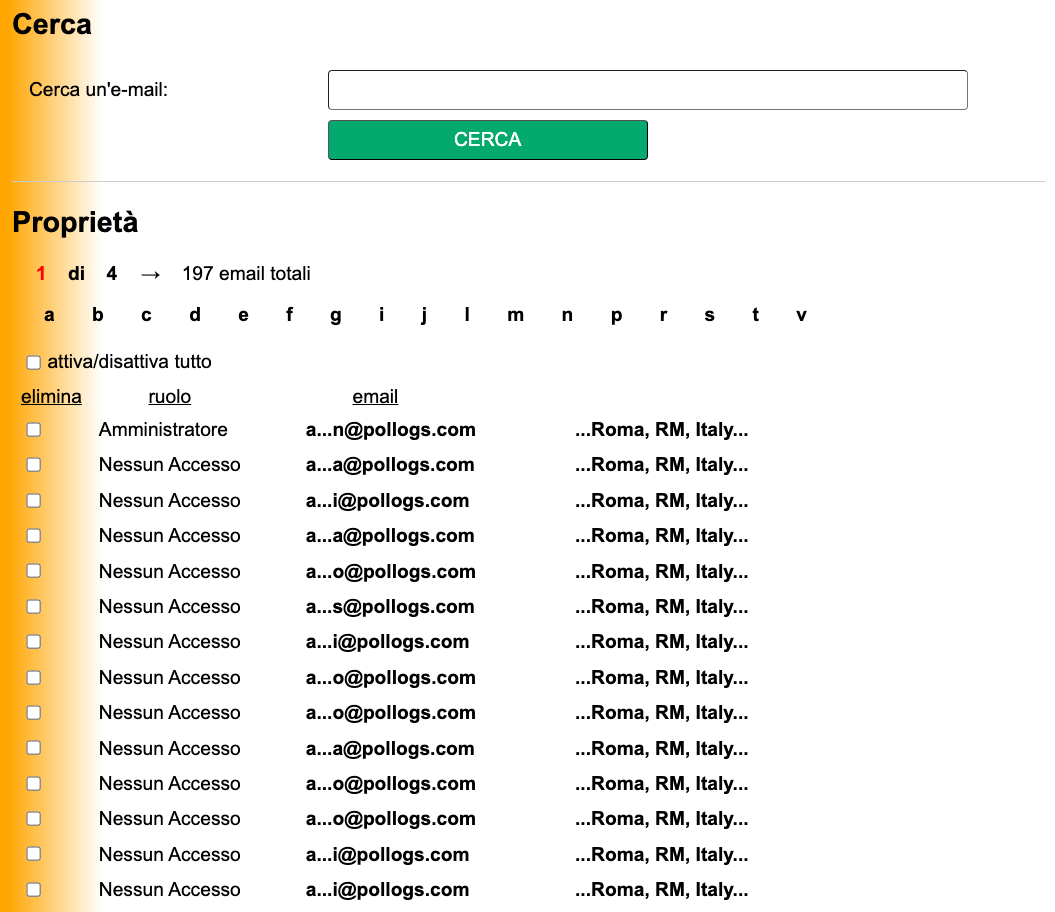Check the checkbox on the last visible row
Viewport: 1055px width, 912px height.
pyautogui.click(x=33, y=889)
